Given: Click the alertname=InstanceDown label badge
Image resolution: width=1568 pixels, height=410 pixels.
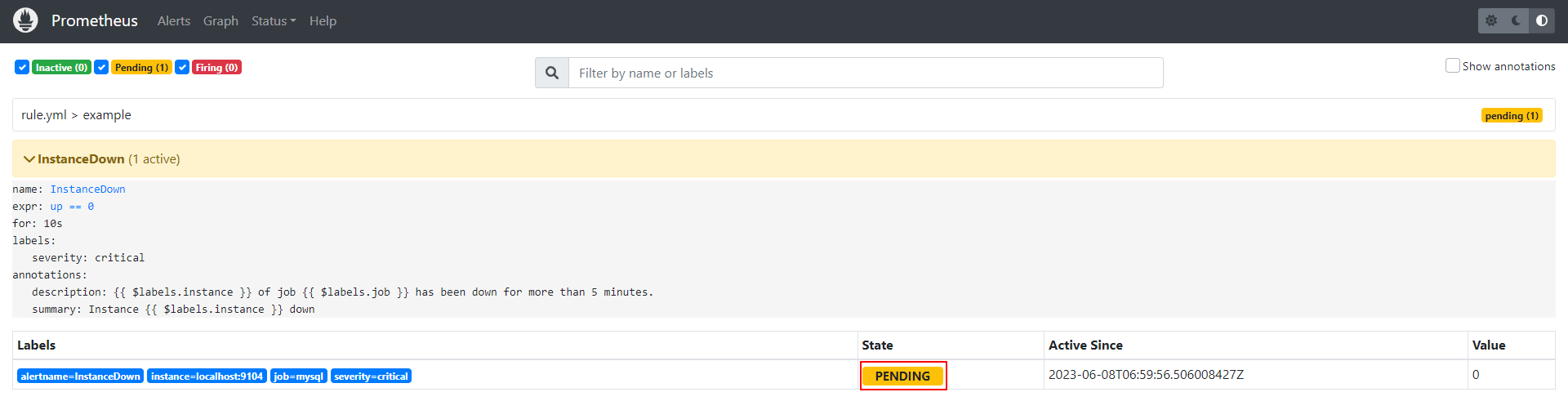Looking at the screenshot, I should tap(80, 377).
